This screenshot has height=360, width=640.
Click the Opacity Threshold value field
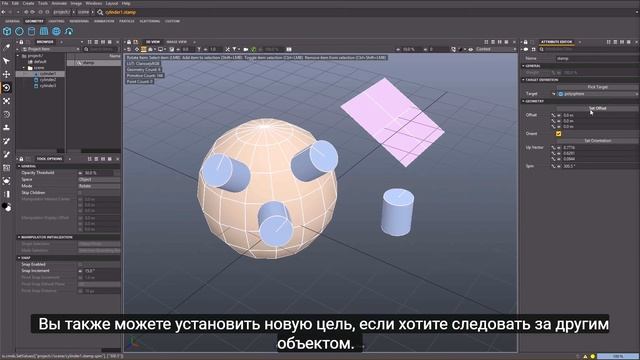pyautogui.click(x=98, y=173)
